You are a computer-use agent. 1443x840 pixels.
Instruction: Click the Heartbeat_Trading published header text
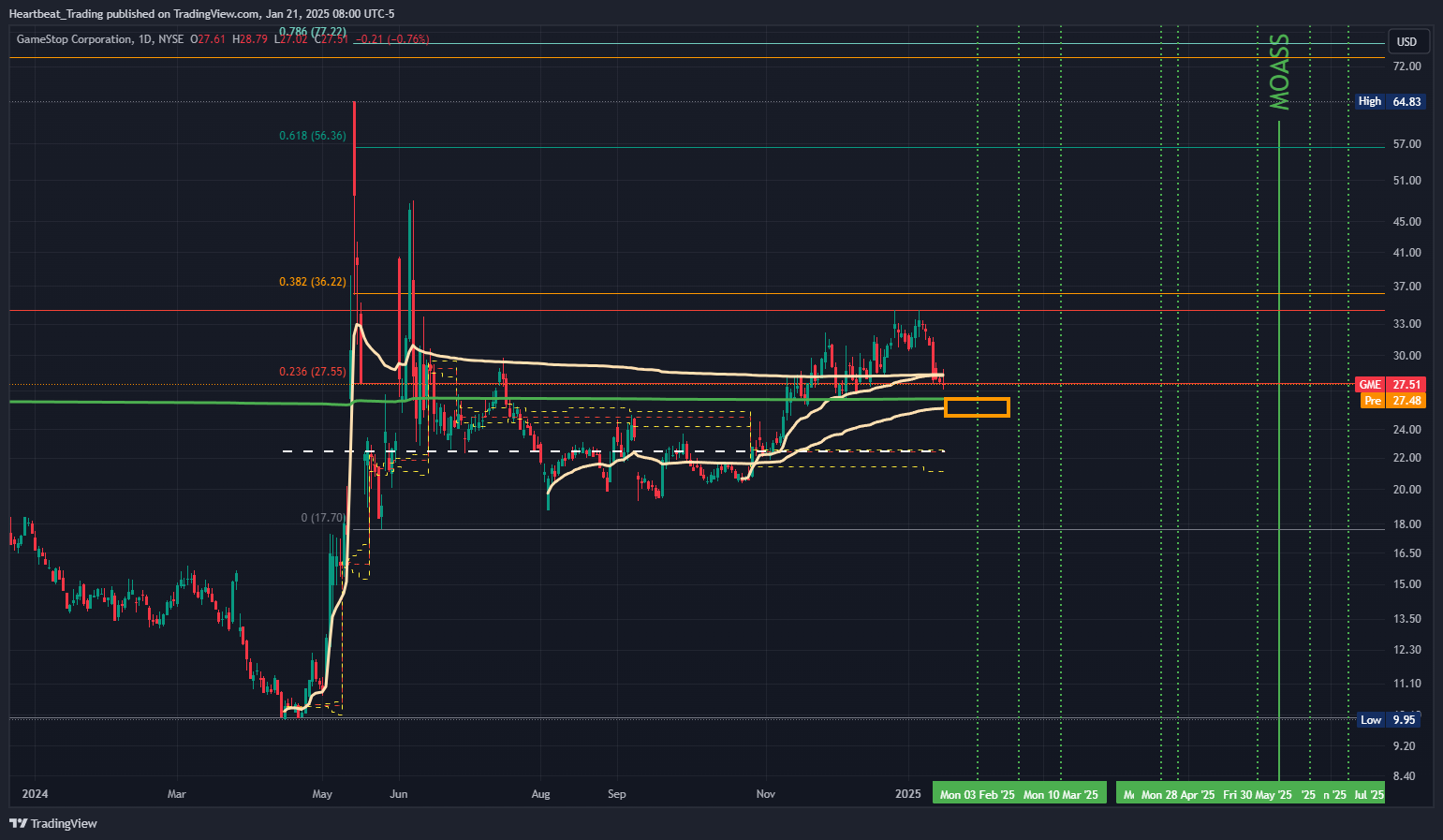(x=201, y=14)
